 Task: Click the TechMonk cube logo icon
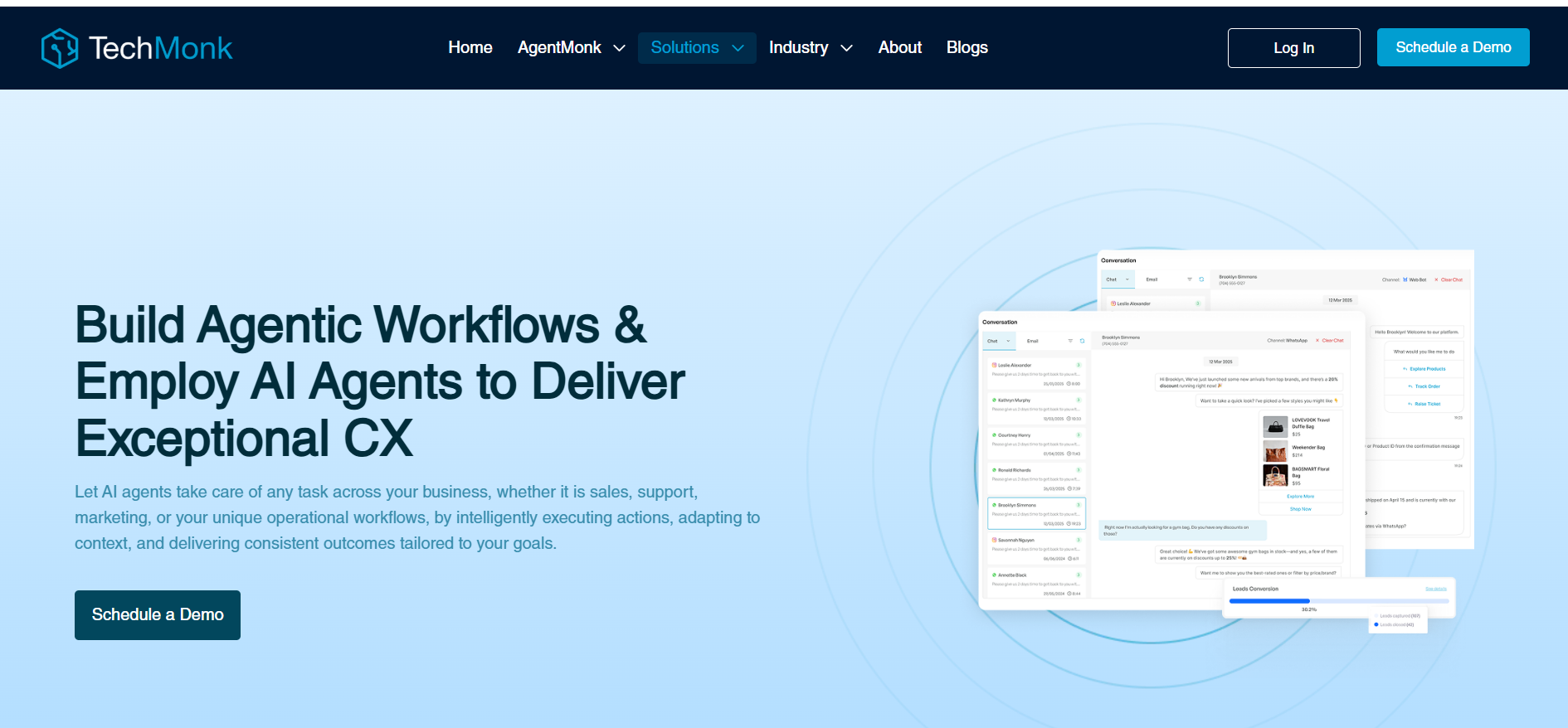[60, 48]
